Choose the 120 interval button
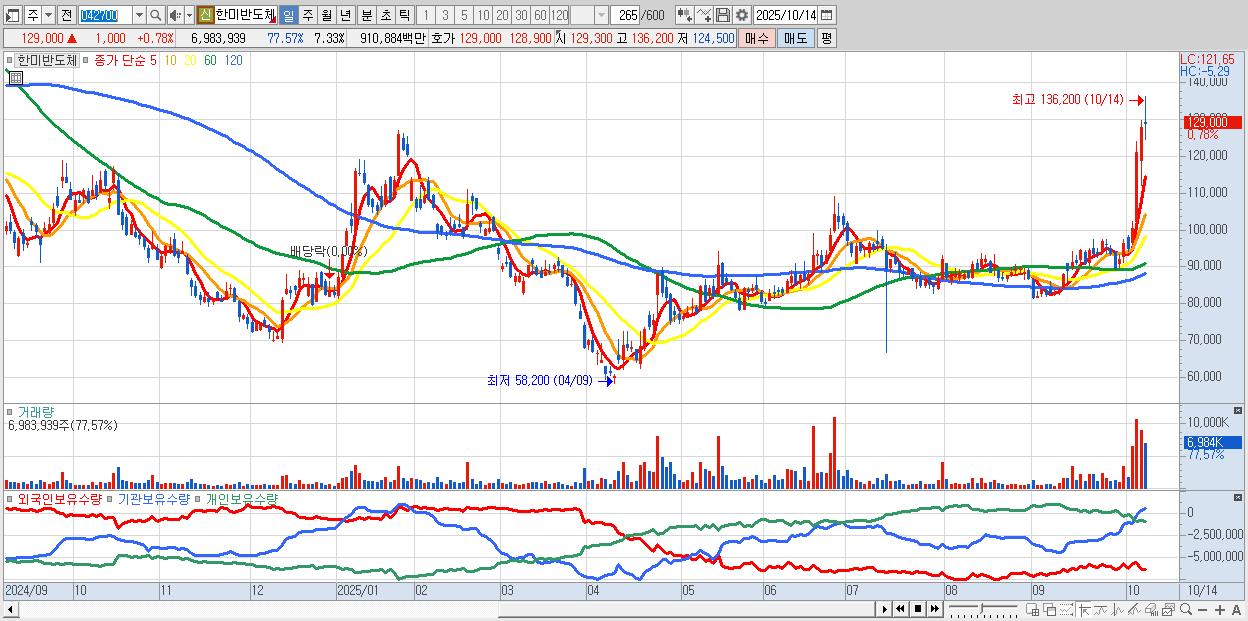Screen dimensions: 1248x621 pos(559,16)
